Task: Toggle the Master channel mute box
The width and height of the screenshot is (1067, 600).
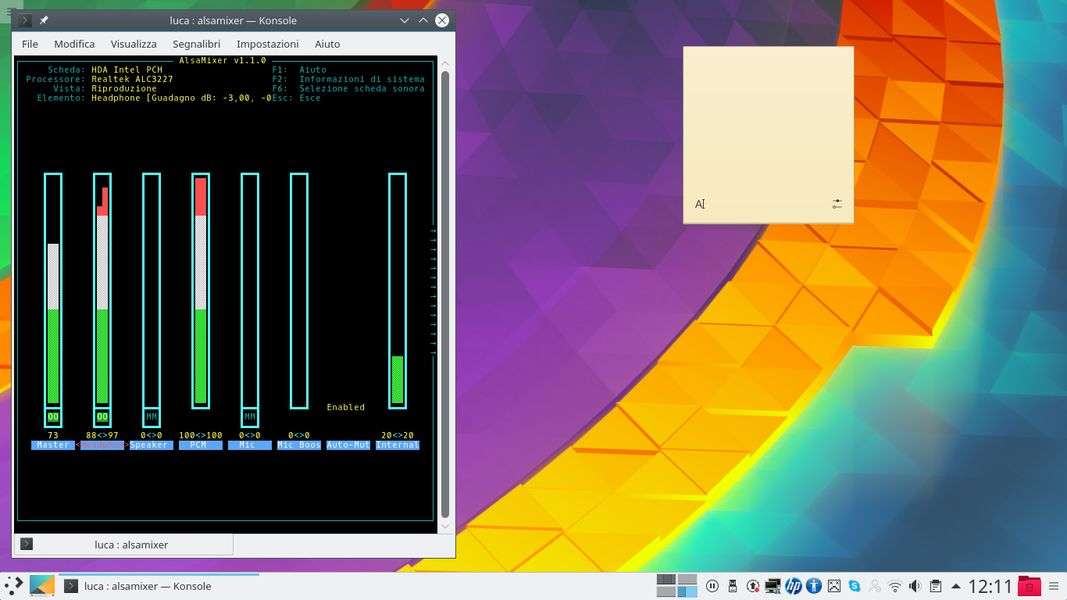Action: (53, 416)
